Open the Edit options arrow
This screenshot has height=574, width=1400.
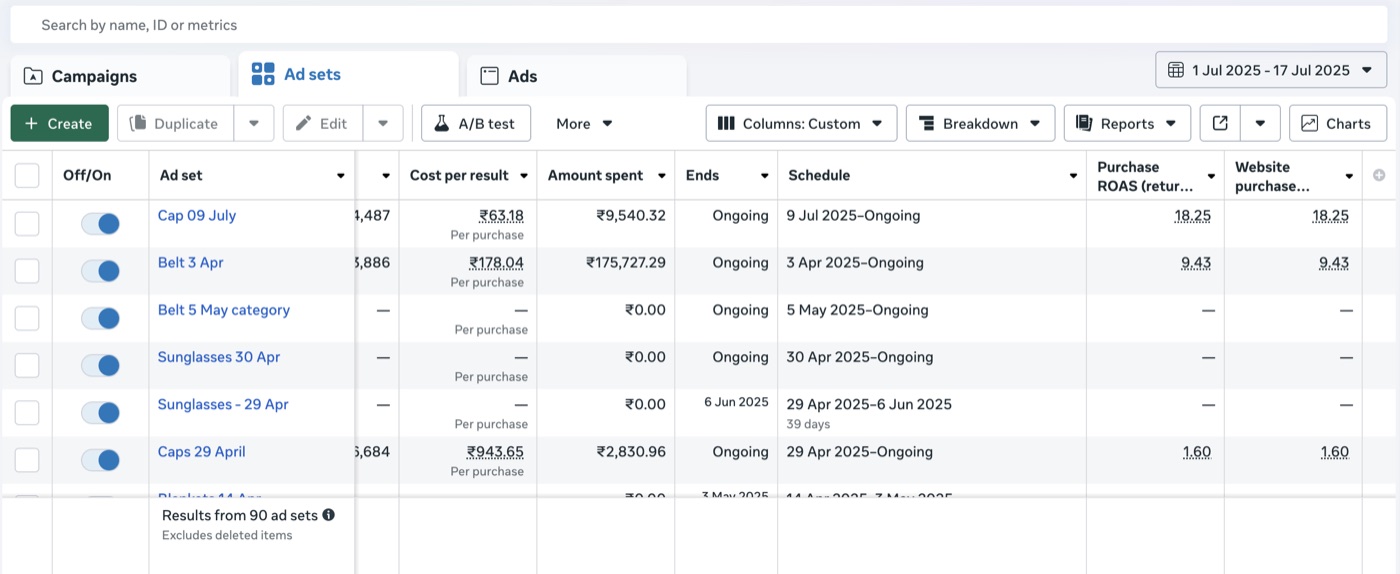383,123
